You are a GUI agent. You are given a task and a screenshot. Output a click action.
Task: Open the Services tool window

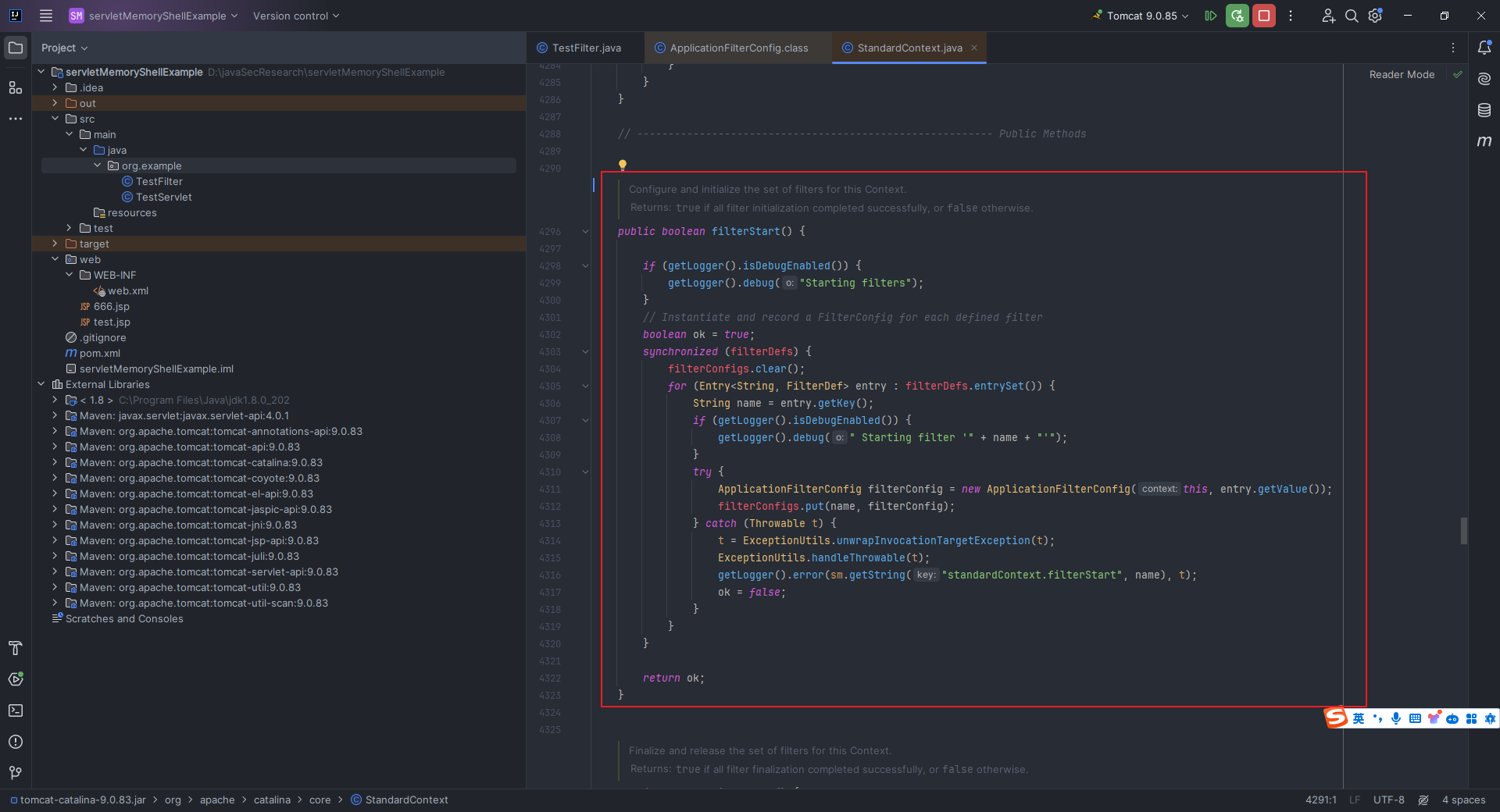(x=16, y=679)
